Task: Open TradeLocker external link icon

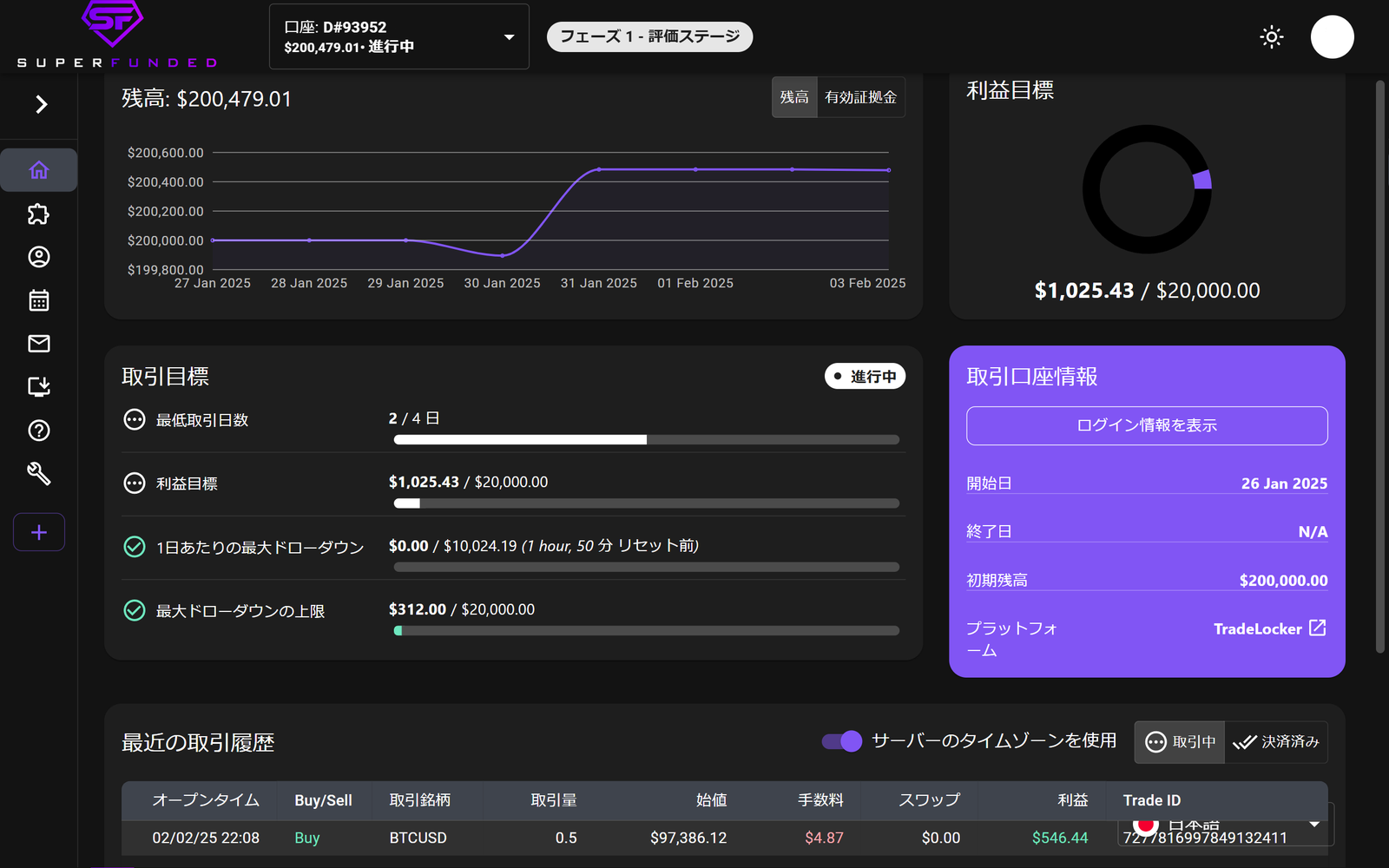Action: pyautogui.click(x=1317, y=628)
